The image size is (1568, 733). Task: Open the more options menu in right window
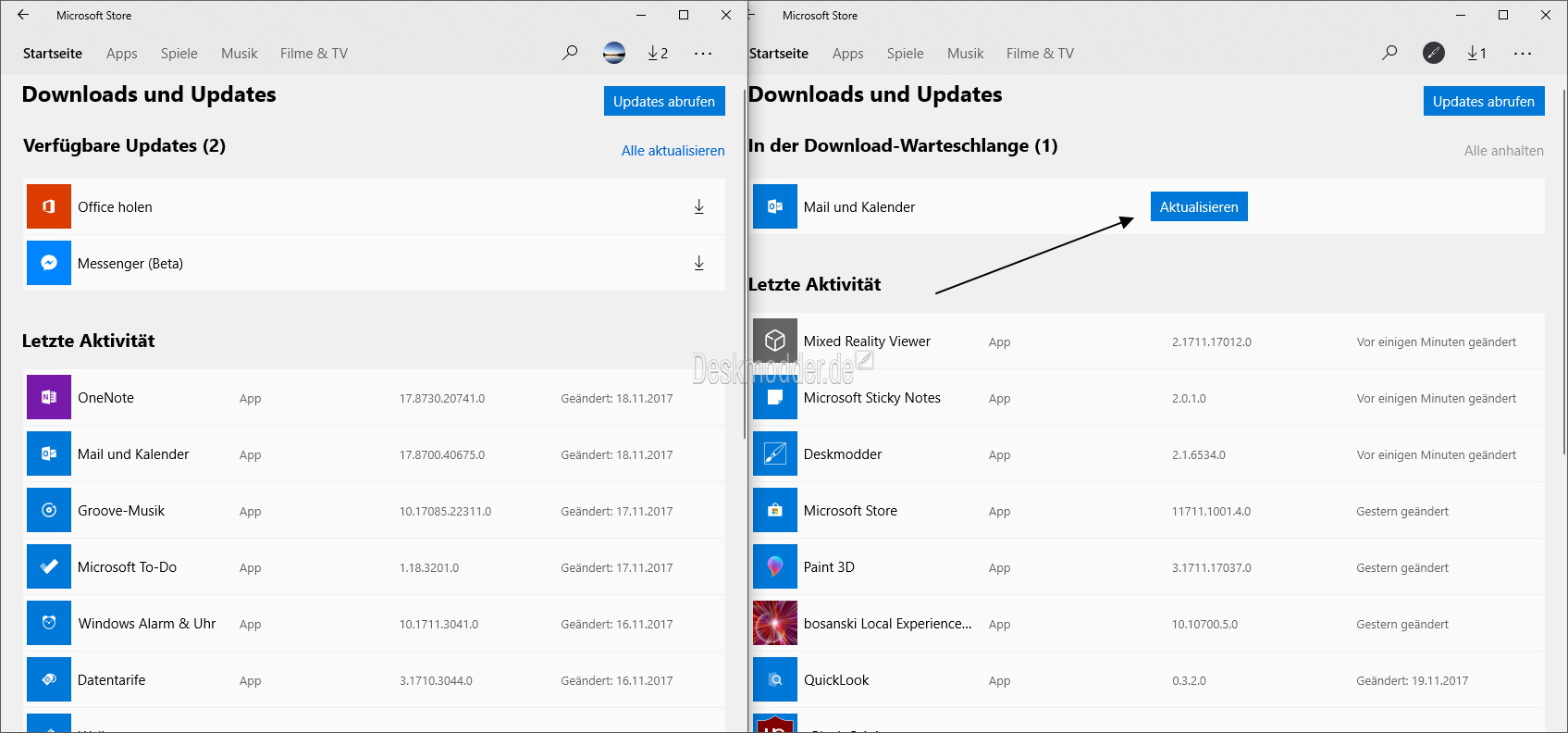click(x=1523, y=54)
